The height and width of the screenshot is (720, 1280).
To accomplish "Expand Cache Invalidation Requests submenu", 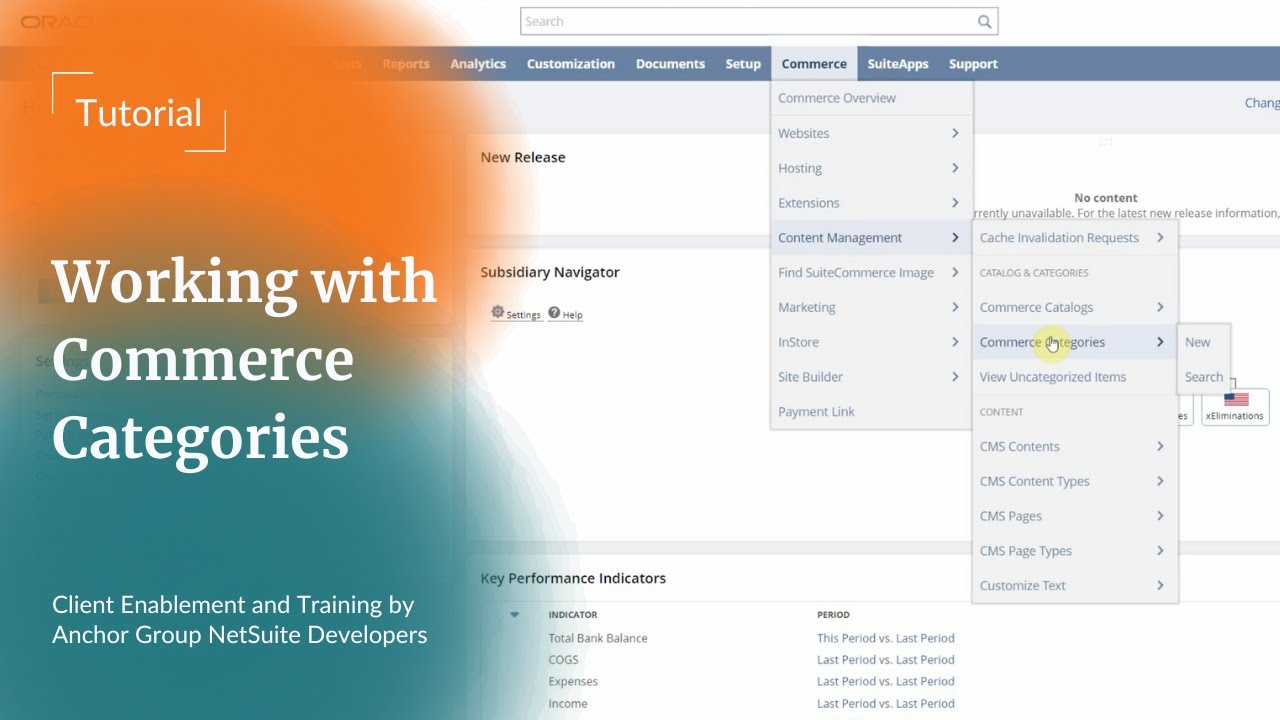I will coord(1075,238).
